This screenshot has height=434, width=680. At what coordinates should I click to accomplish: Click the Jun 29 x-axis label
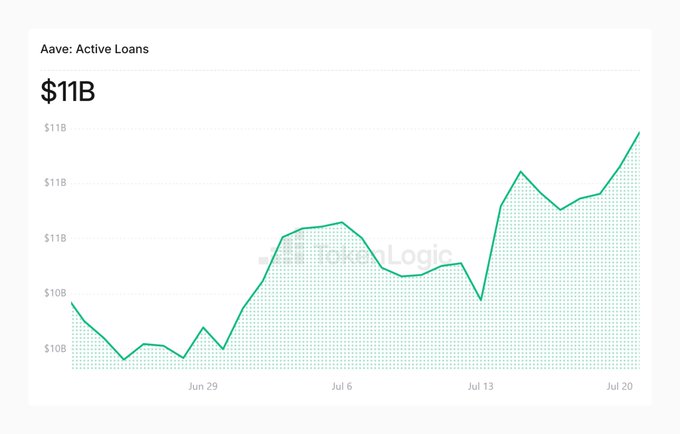click(x=203, y=386)
